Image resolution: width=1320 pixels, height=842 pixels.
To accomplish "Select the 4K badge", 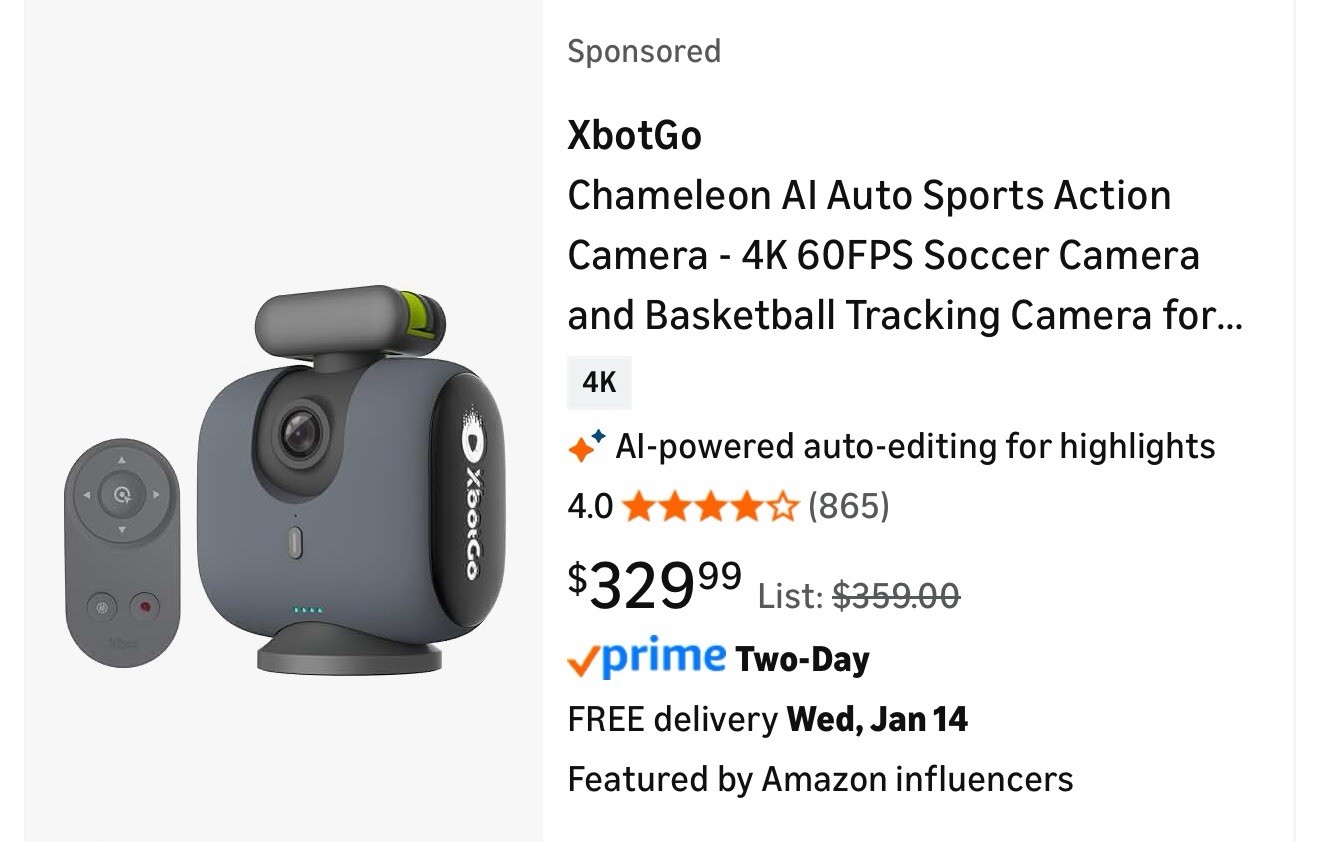I will [x=599, y=382].
